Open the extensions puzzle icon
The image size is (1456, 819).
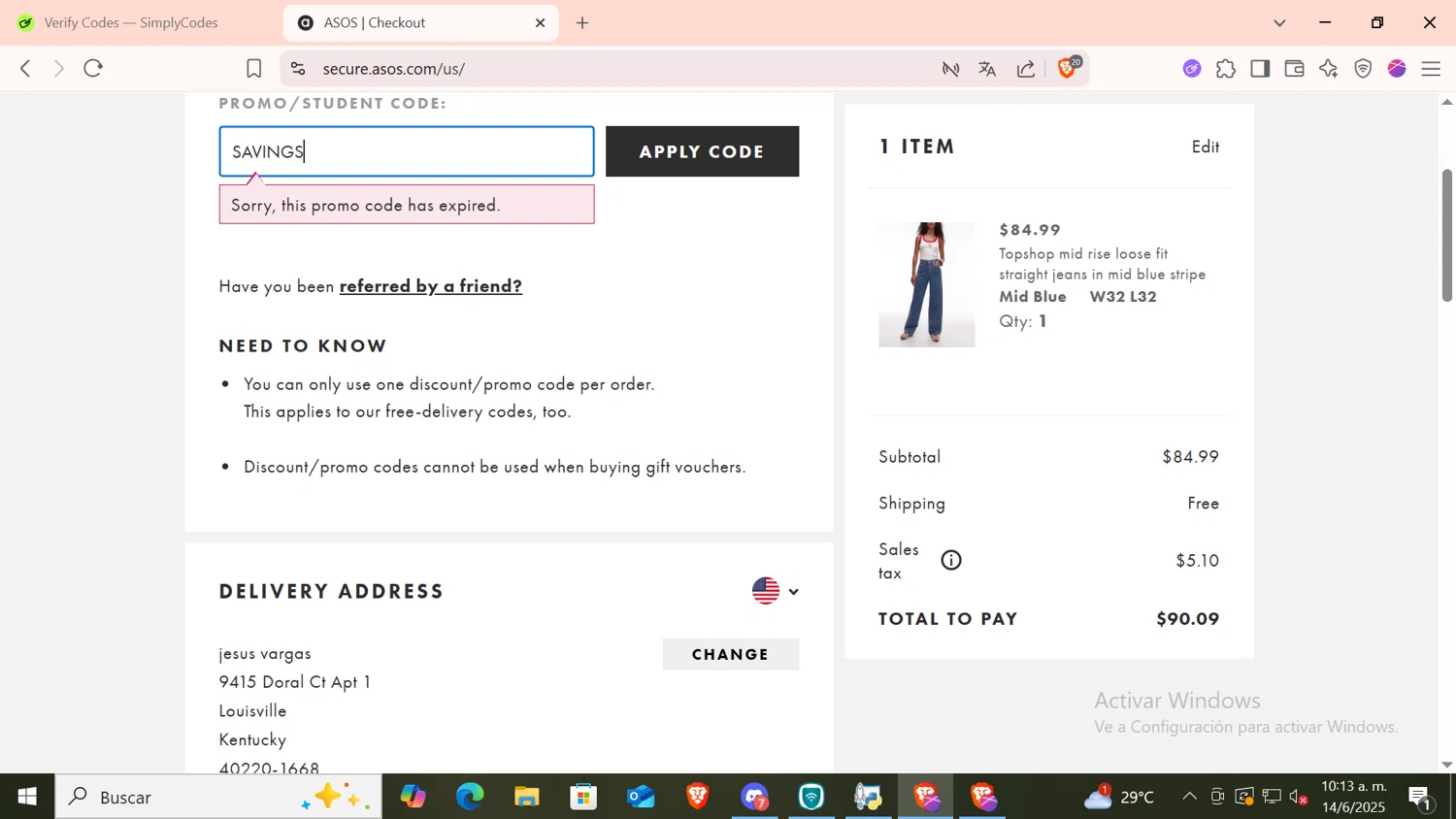click(x=1226, y=68)
